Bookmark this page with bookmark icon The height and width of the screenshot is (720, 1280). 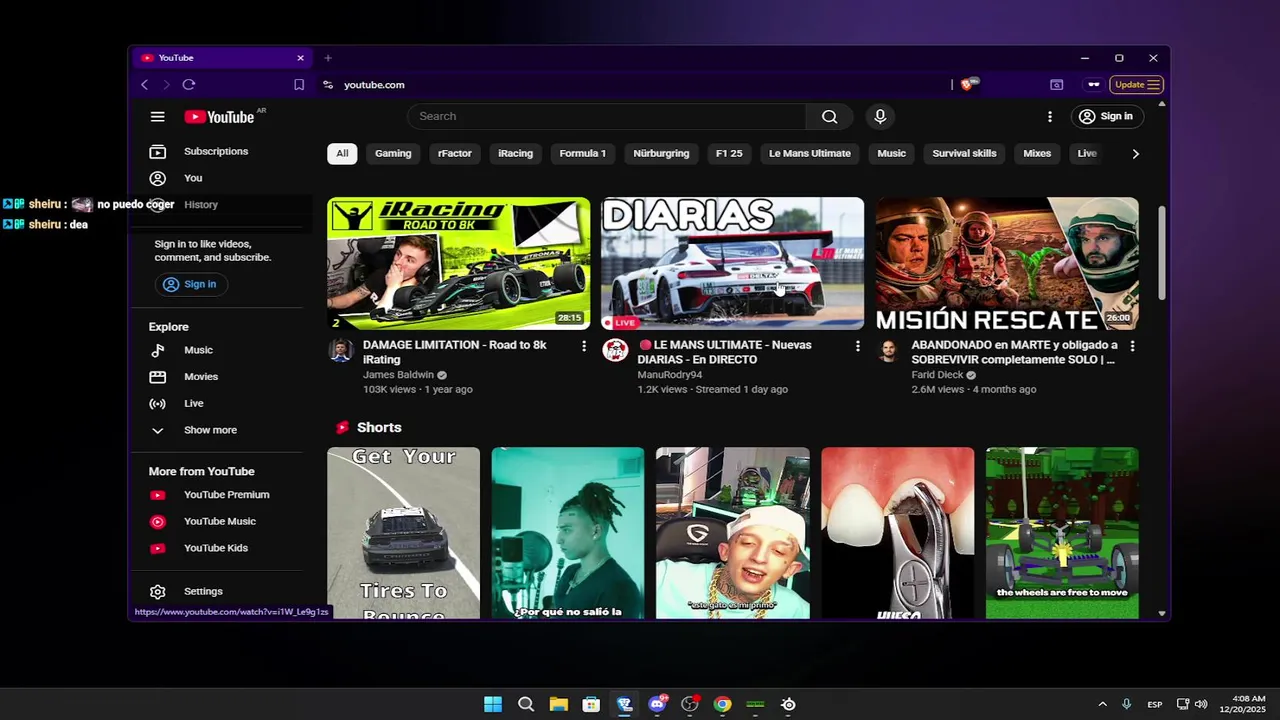299,85
